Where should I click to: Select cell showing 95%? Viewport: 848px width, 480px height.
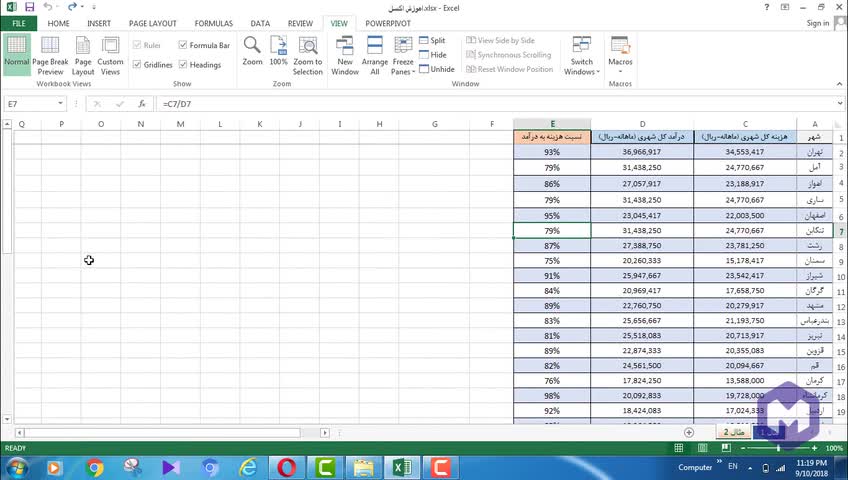coord(552,215)
